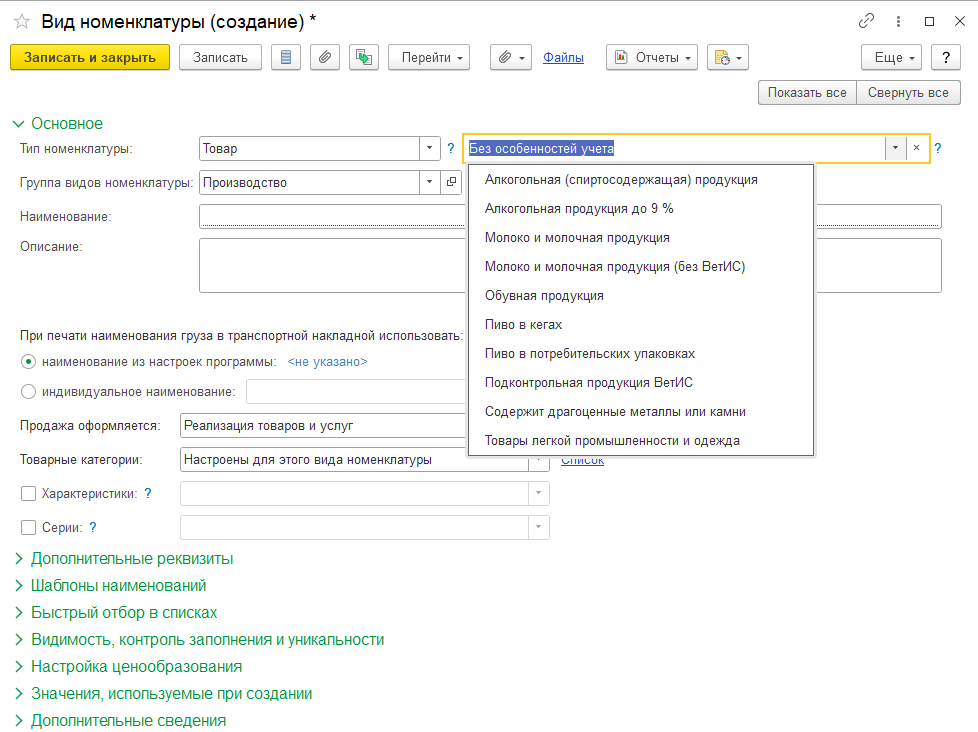The image size is (978, 732).
Task: Enable the Характеристики checkbox
Action: (28, 493)
